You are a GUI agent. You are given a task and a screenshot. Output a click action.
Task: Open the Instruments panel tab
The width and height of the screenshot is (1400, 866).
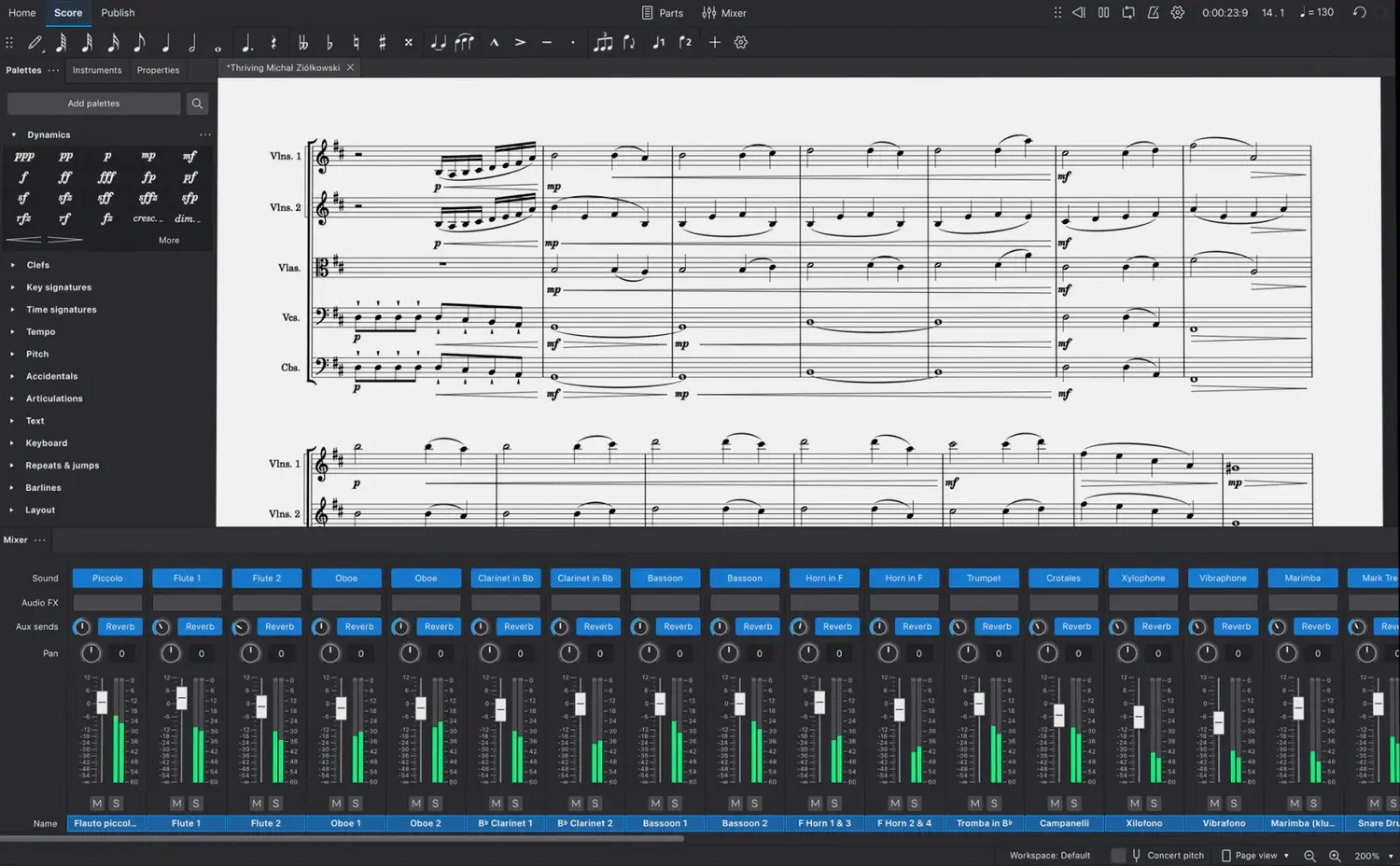click(97, 70)
